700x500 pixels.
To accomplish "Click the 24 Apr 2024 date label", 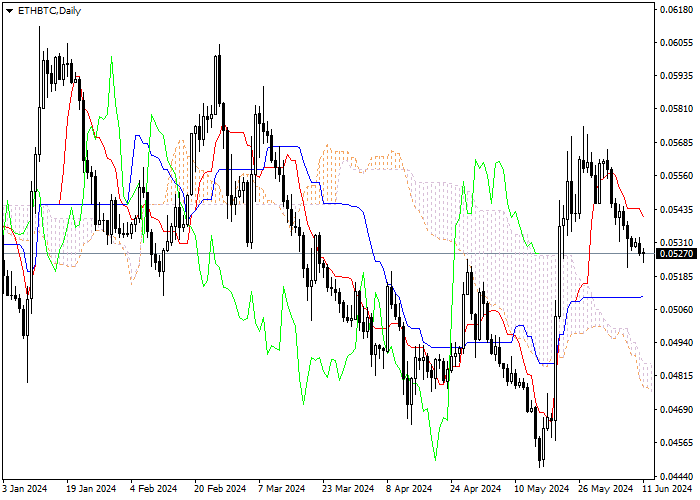I will 475,488.
